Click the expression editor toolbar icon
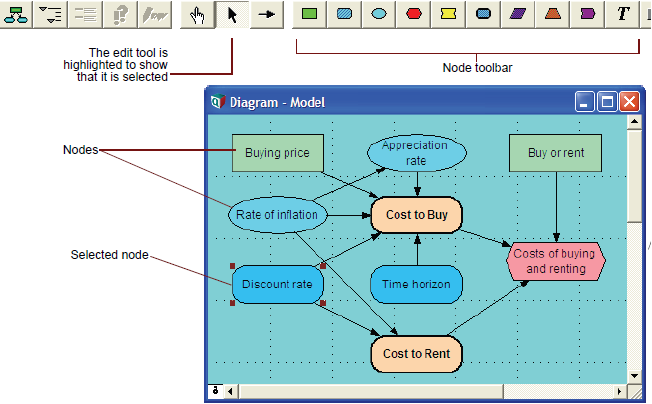 (155, 15)
